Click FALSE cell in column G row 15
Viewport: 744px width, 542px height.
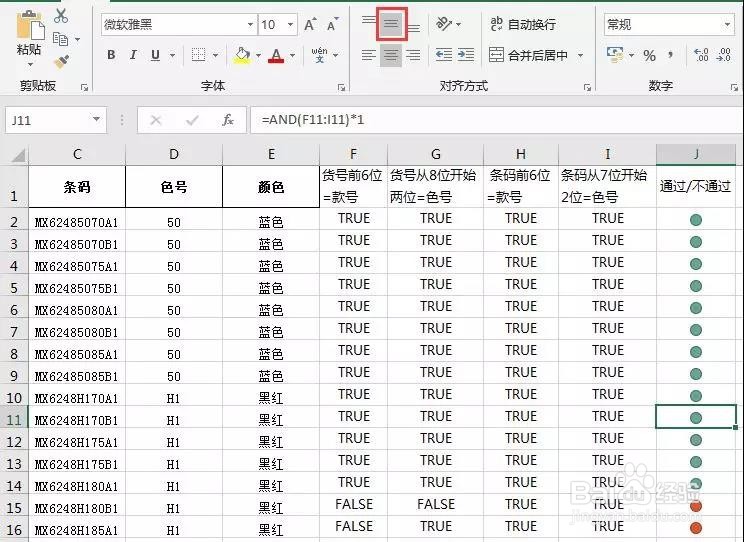(436, 504)
